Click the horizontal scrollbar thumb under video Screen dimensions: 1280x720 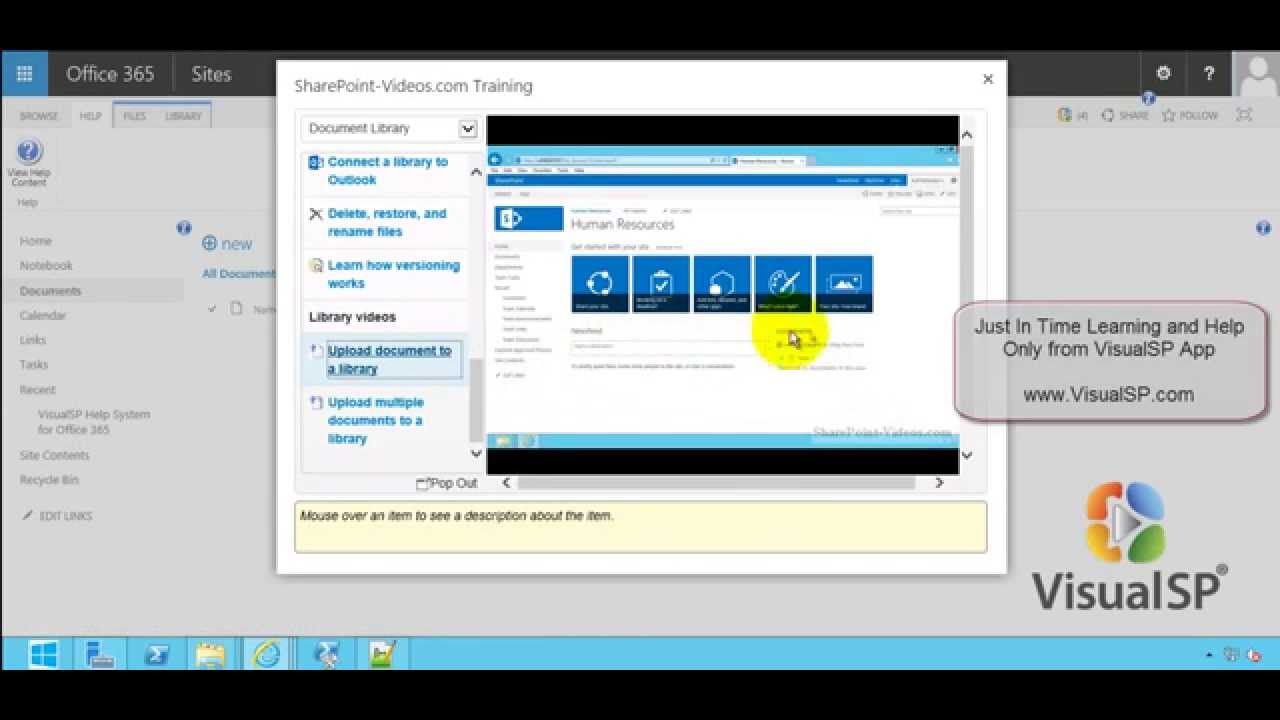coord(715,483)
